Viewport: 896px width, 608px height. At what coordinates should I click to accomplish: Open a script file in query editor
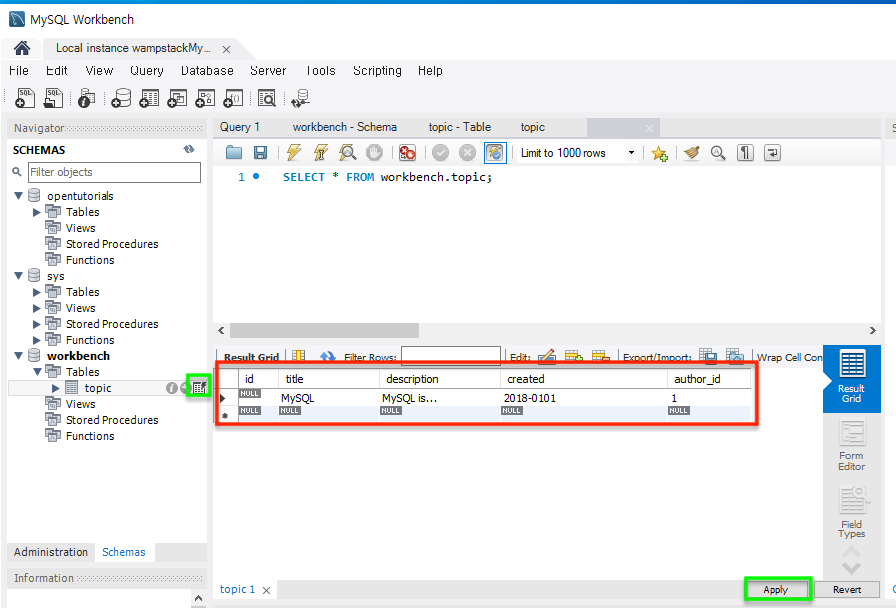click(x=234, y=153)
